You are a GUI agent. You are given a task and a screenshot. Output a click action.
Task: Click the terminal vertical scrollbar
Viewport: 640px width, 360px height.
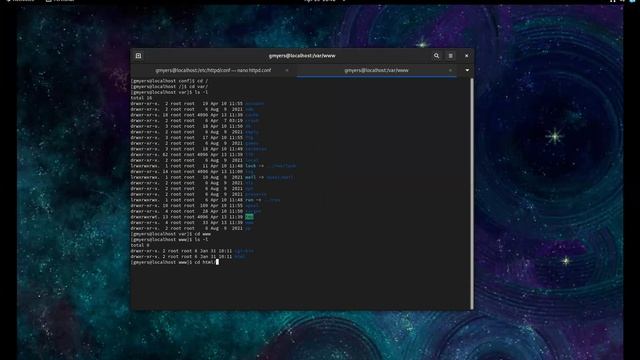click(x=472, y=194)
